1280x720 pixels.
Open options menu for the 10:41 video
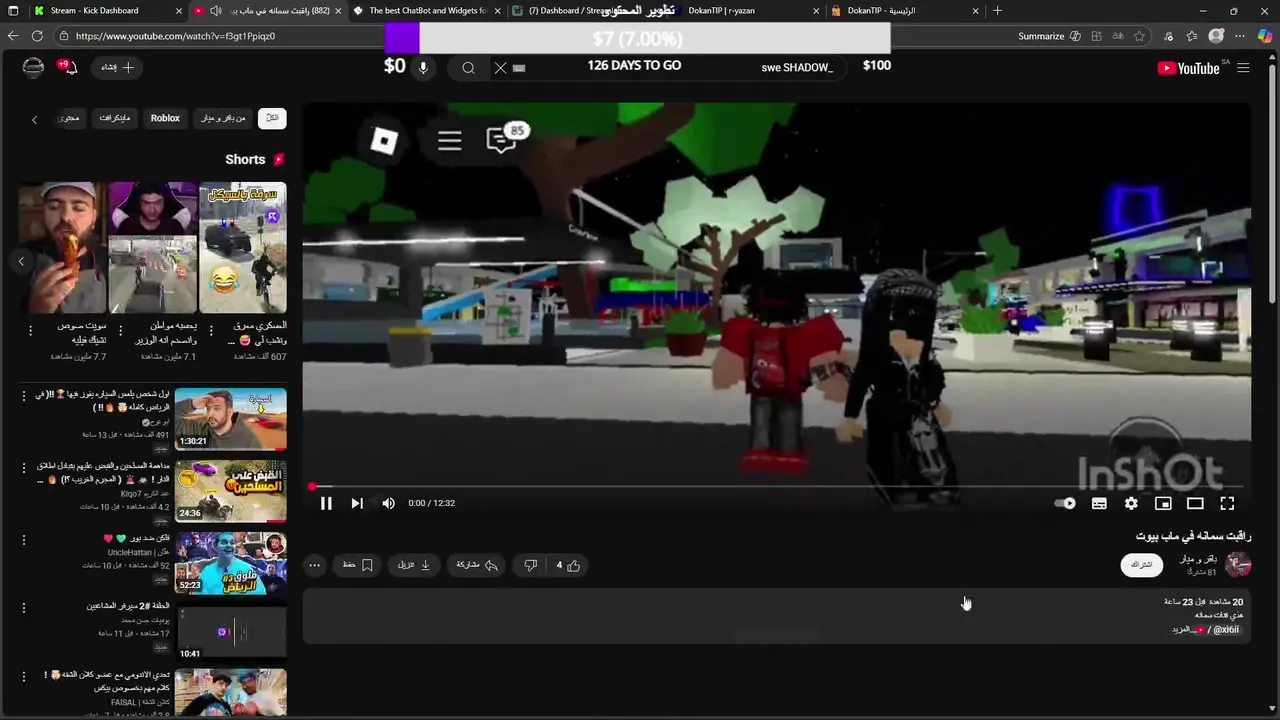click(24, 608)
